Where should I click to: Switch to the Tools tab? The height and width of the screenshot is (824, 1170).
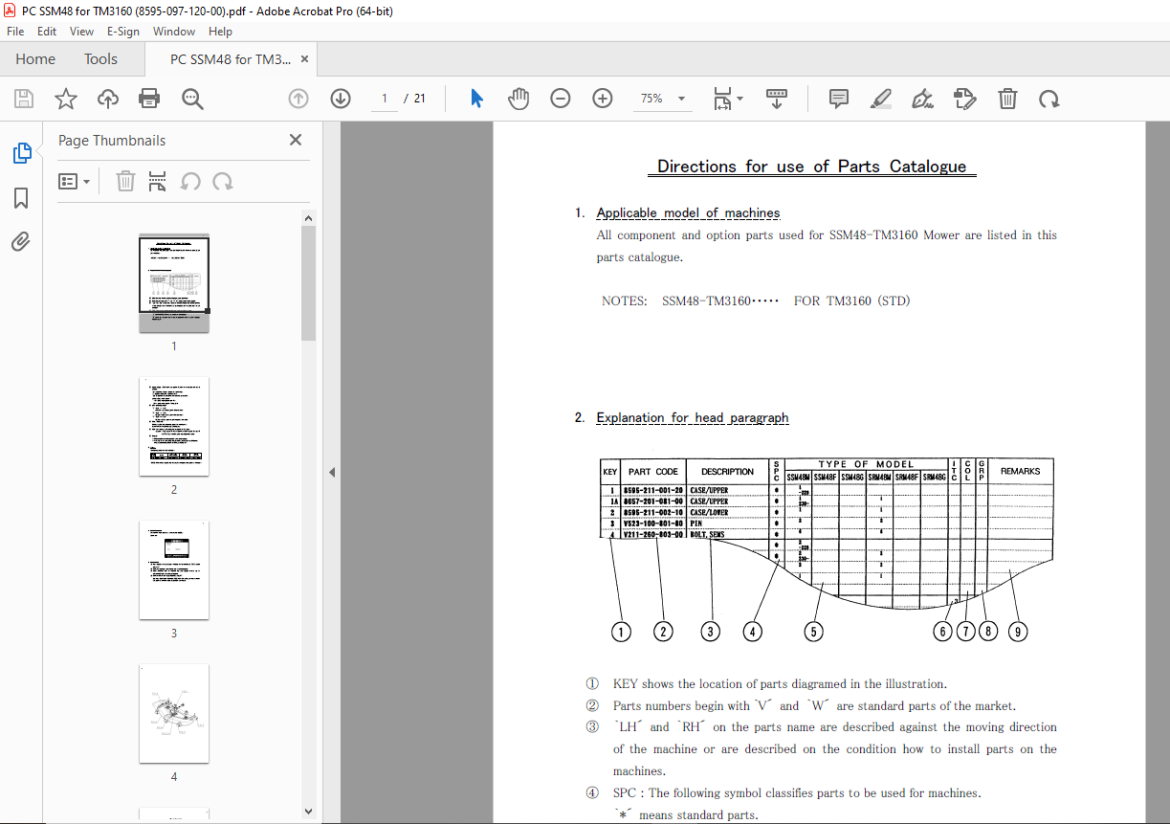pos(101,59)
